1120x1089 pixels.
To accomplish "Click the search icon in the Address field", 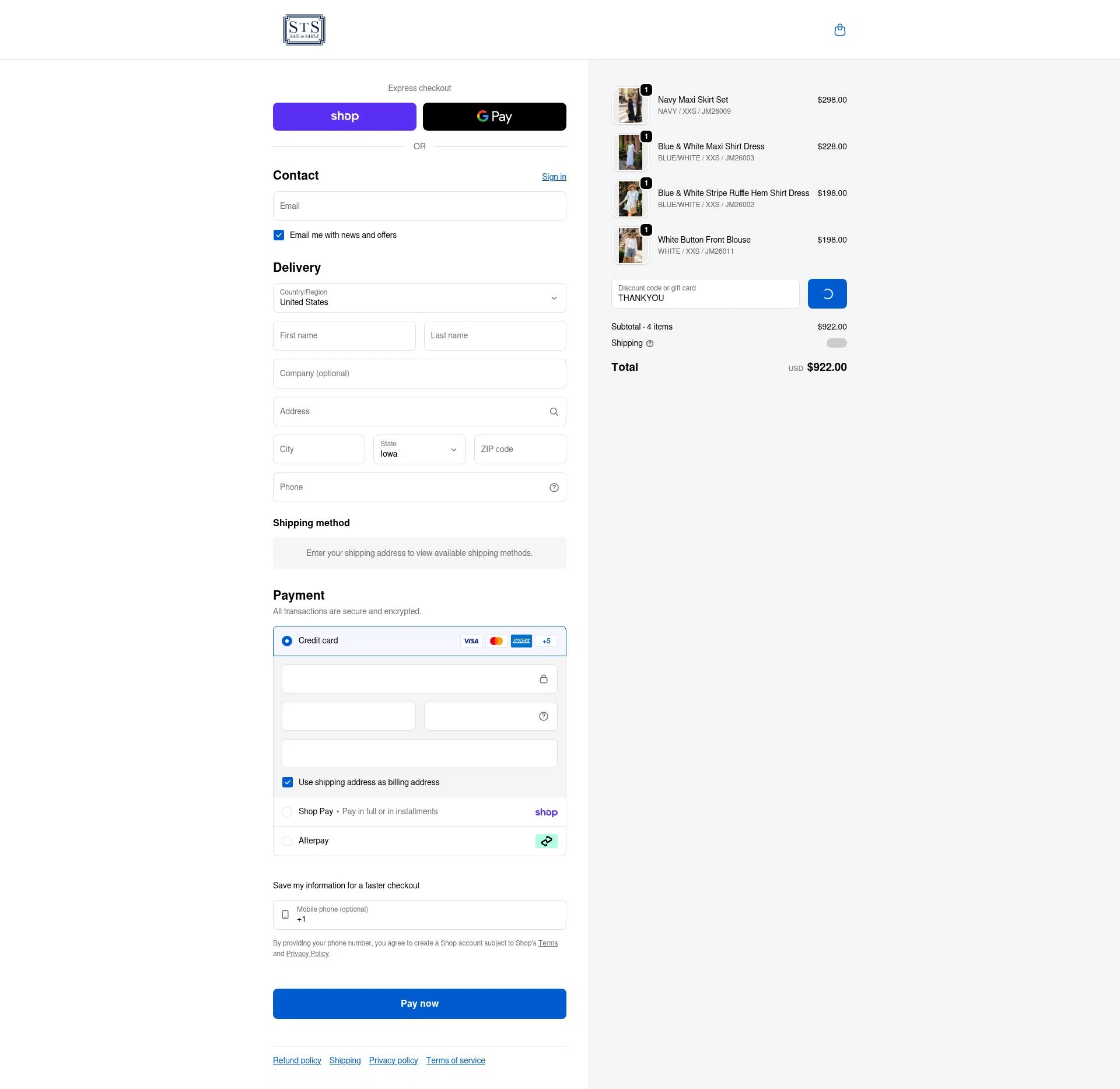I will [x=554, y=411].
